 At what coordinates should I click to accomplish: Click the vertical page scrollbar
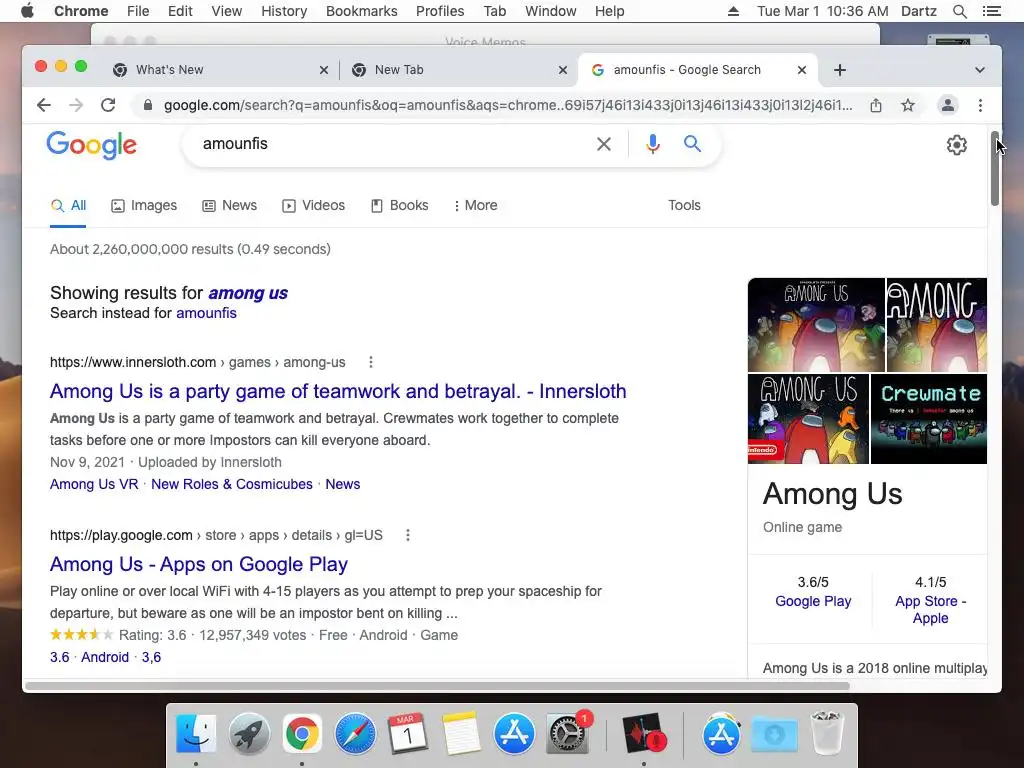(x=995, y=168)
